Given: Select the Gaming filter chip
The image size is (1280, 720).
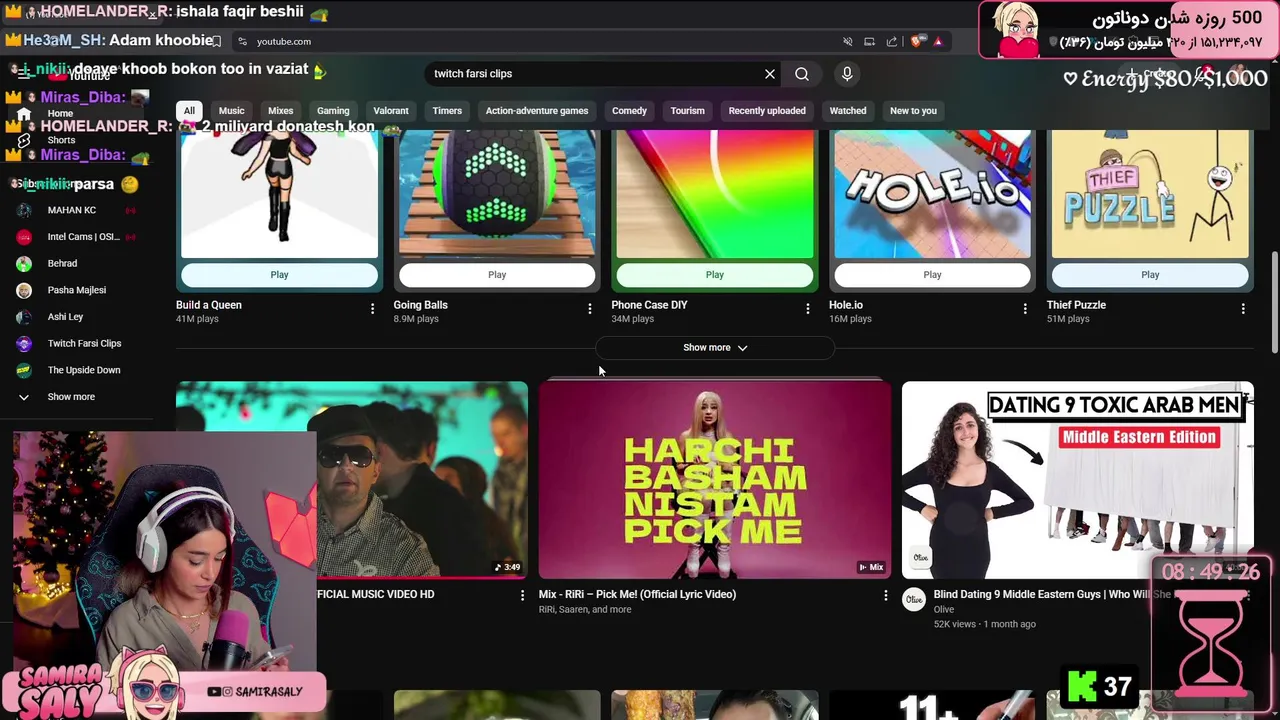Looking at the screenshot, I should 333,111.
